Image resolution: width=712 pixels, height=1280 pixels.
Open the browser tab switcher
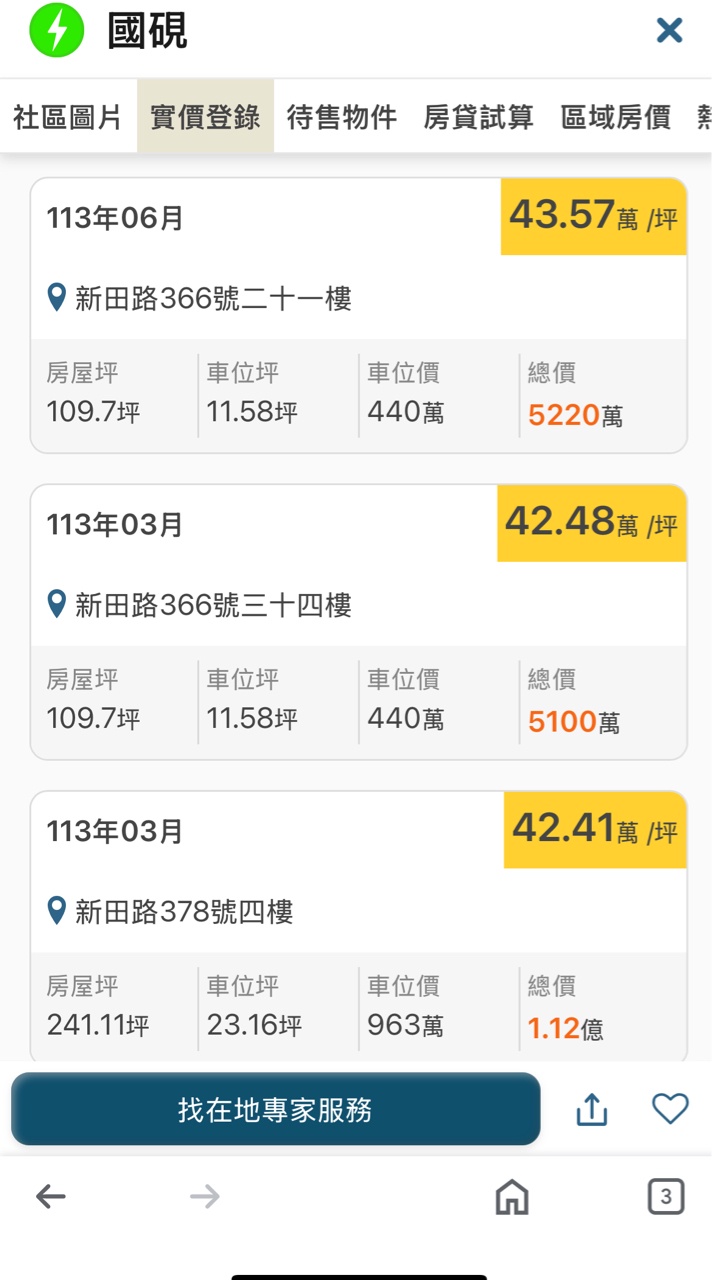point(666,1196)
